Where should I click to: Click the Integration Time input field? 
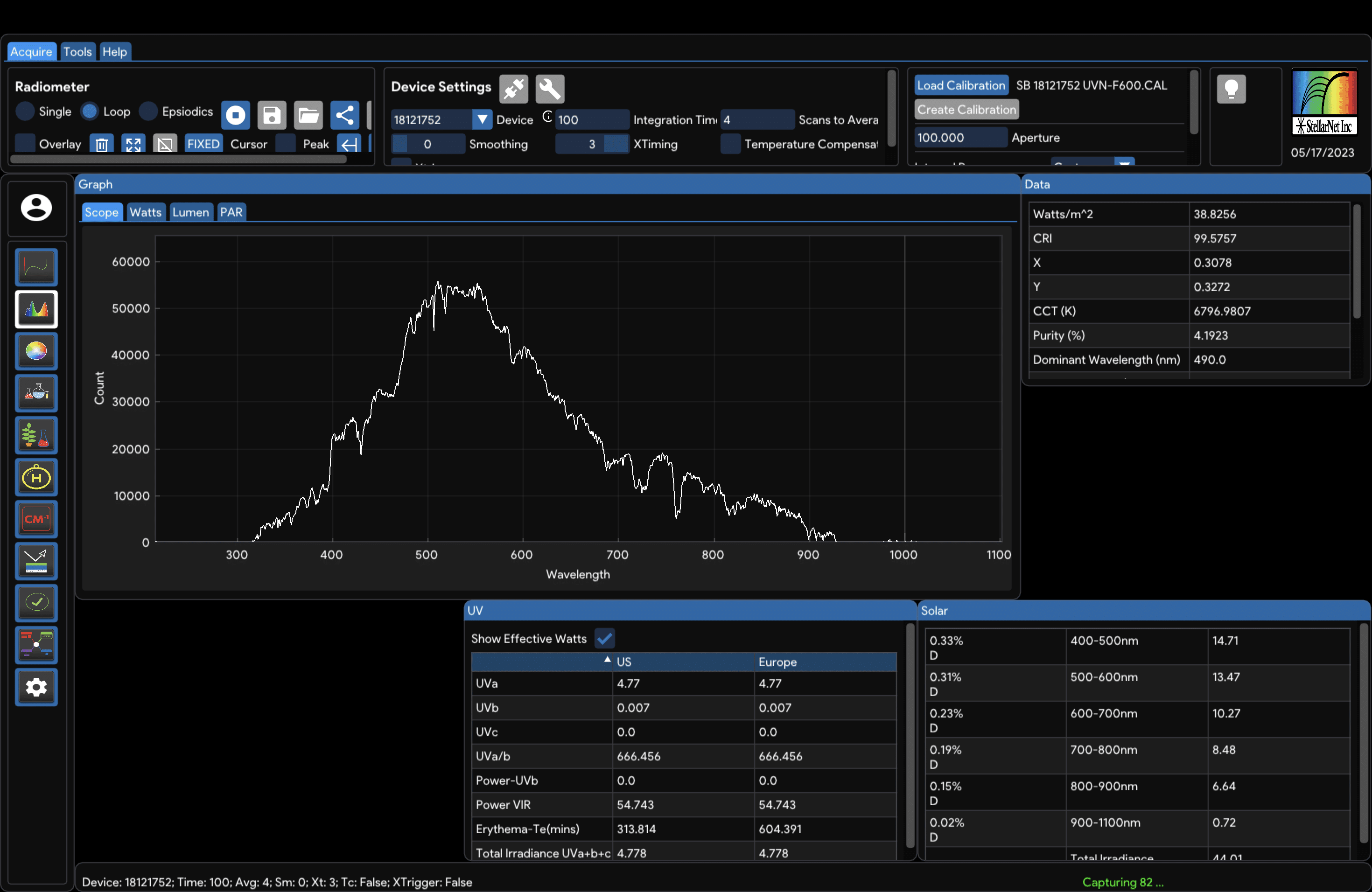tap(592, 119)
